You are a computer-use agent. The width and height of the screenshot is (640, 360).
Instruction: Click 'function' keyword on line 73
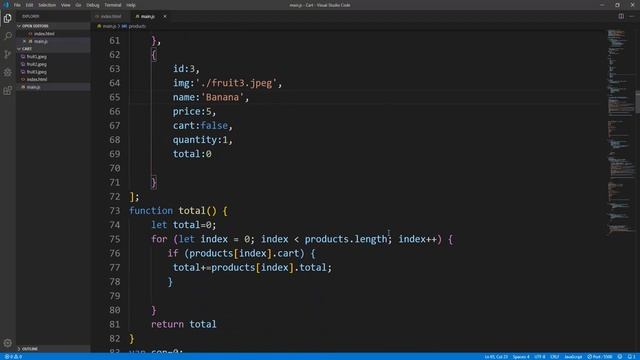point(151,211)
